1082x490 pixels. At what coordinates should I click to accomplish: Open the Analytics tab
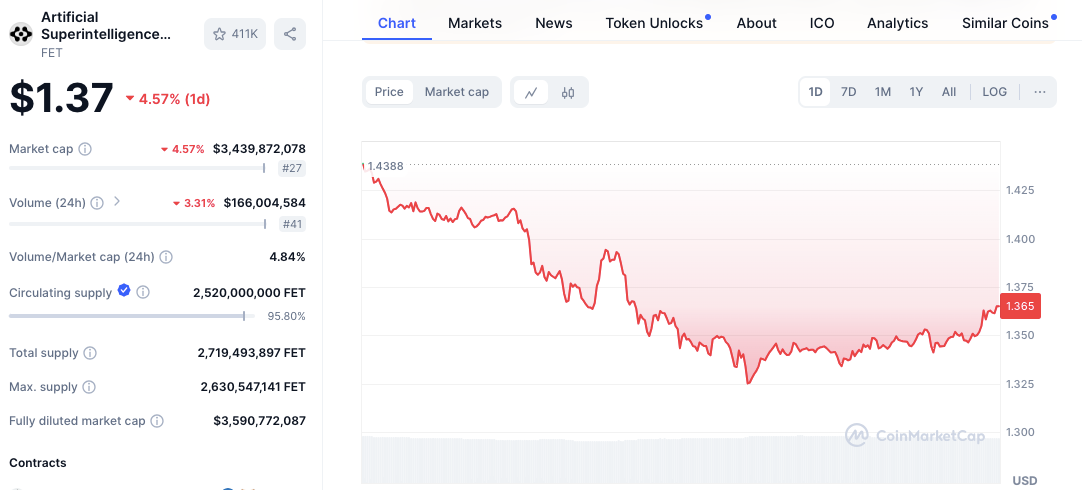897,23
